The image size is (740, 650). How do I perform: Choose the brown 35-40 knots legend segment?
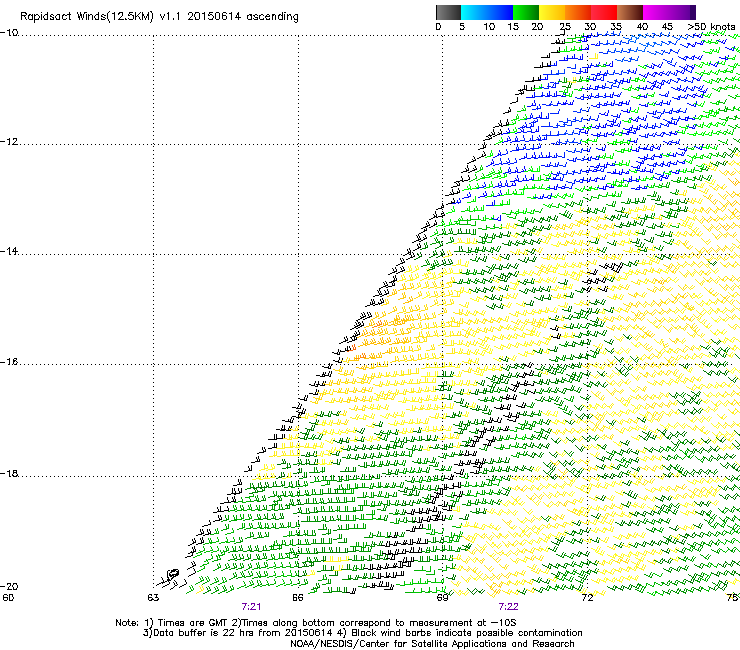click(630, 12)
